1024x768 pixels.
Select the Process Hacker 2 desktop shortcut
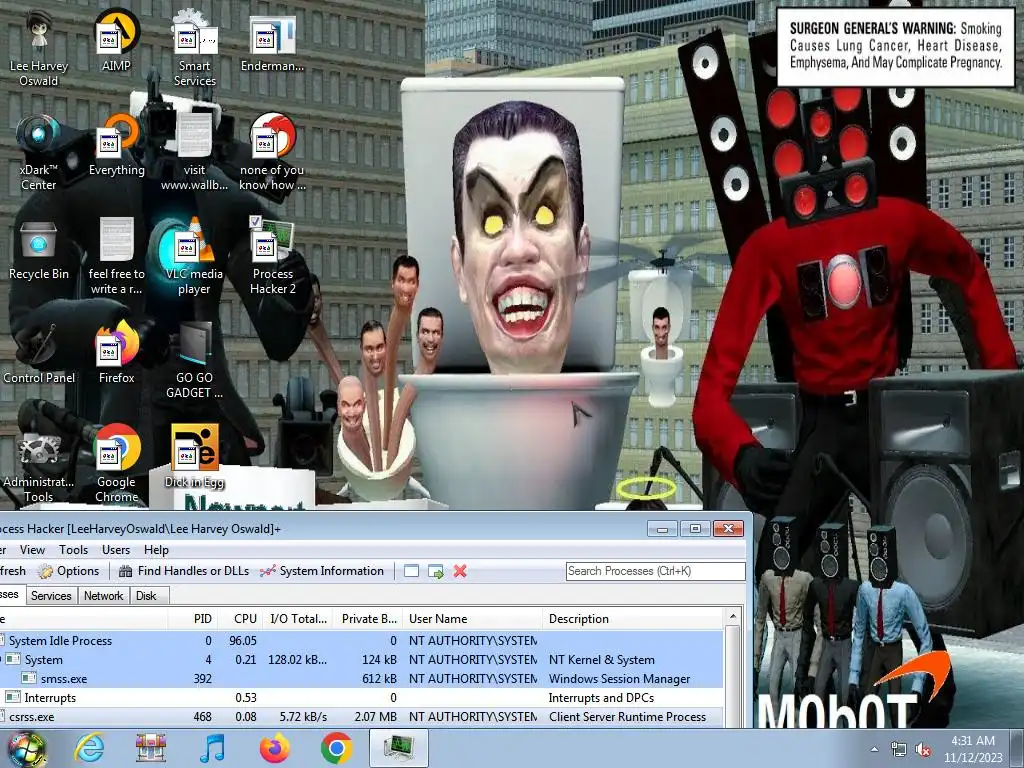click(272, 256)
